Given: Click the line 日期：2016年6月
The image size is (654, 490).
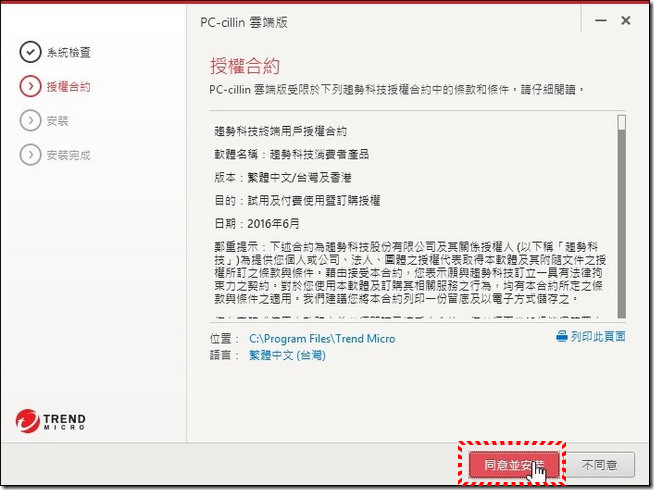Looking at the screenshot, I should [x=257, y=224].
